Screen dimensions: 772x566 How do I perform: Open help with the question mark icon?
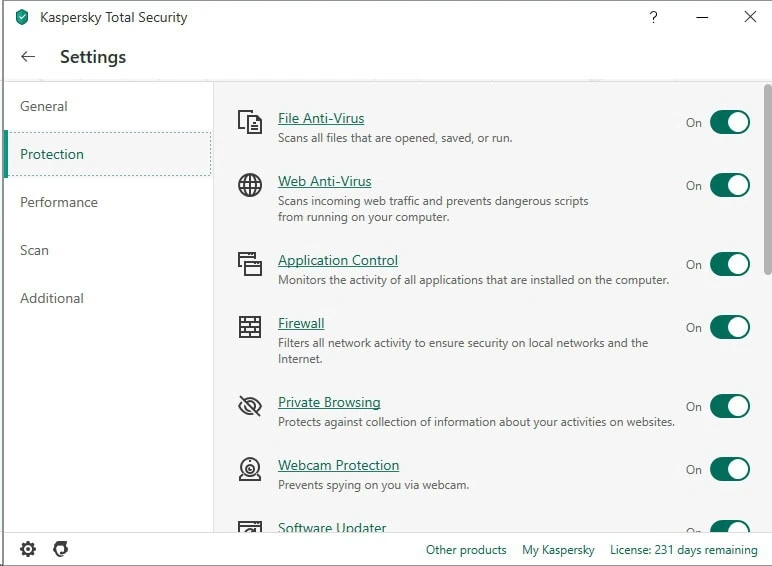click(653, 17)
